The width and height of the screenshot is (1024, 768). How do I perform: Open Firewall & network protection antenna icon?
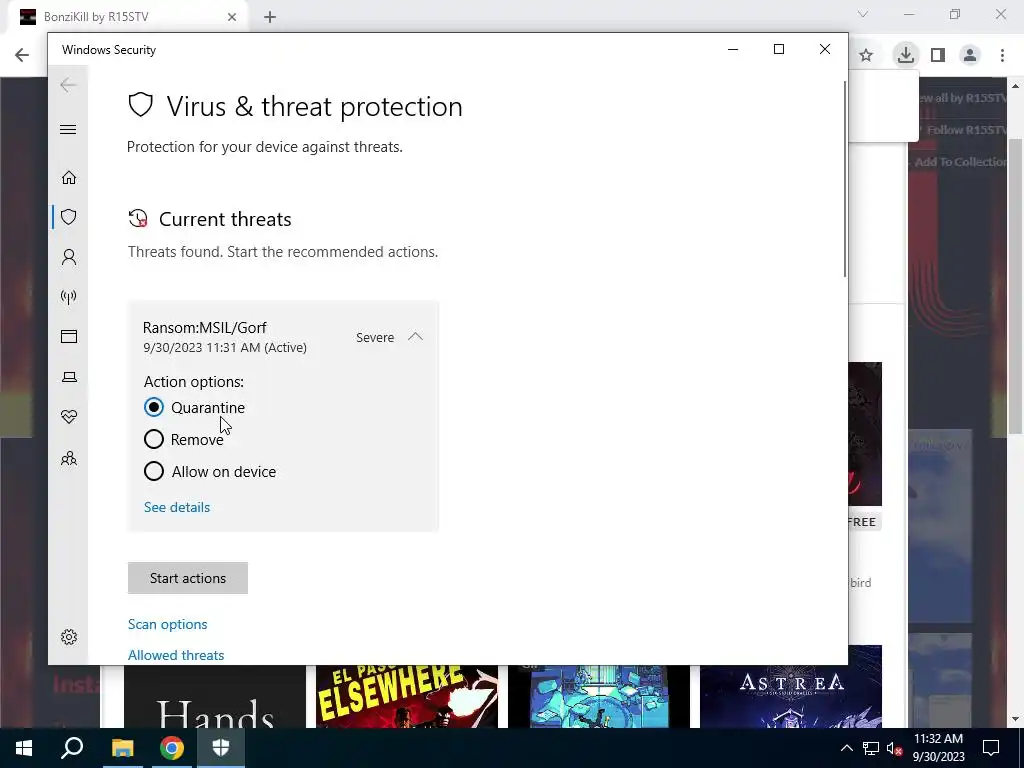coord(69,297)
